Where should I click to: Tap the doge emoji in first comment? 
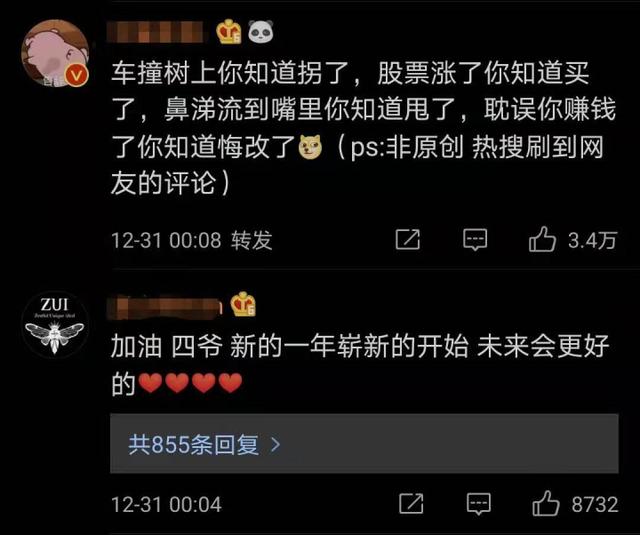click(x=310, y=147)
